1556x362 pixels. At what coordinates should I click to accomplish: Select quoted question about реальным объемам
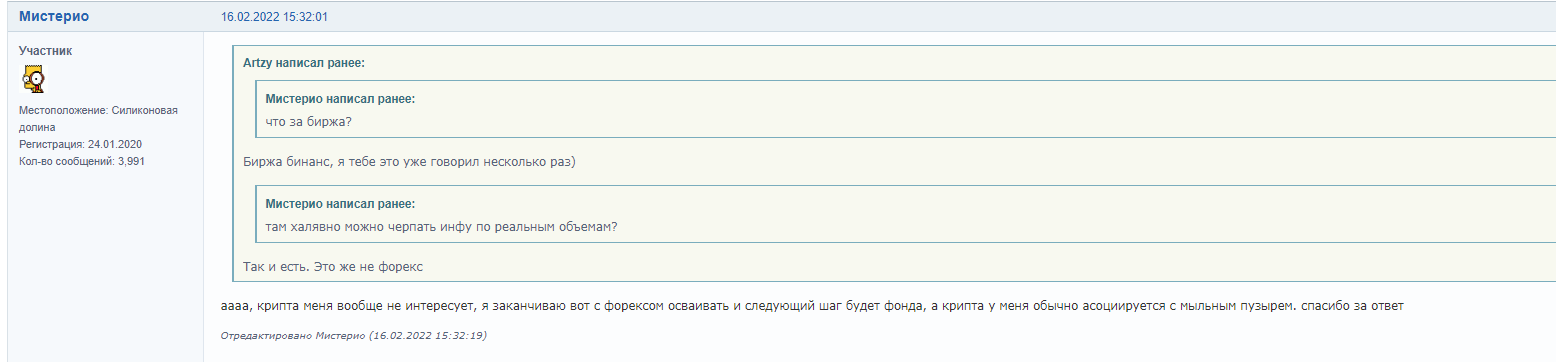tap(441, 226)
